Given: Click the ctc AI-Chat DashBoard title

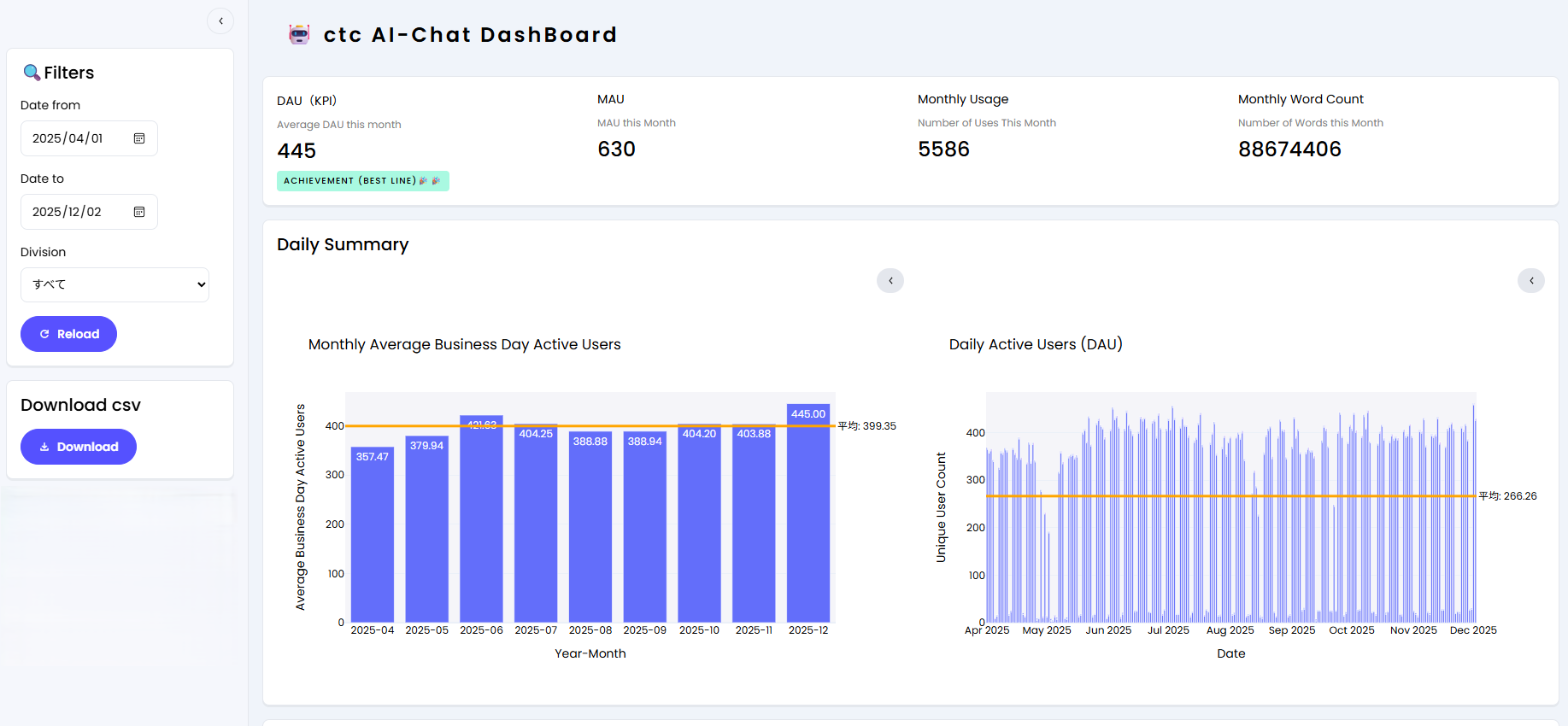Looking at the screenshot, I should (x=470, y=35).
